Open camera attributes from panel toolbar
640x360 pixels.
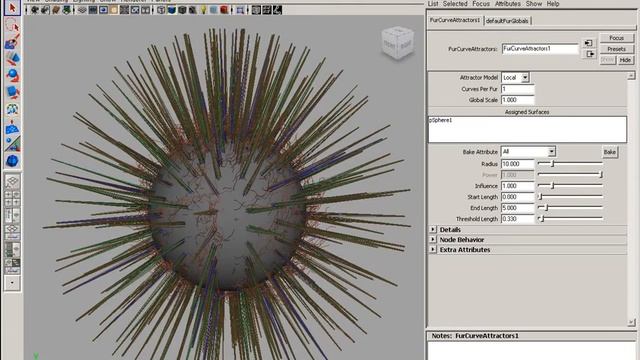(x=45, y=10)
